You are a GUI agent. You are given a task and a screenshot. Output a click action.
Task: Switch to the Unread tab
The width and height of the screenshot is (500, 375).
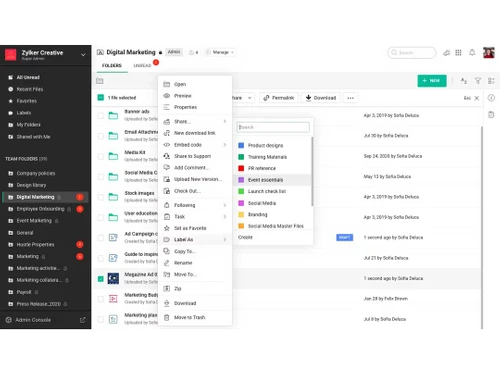pos(142,66)
